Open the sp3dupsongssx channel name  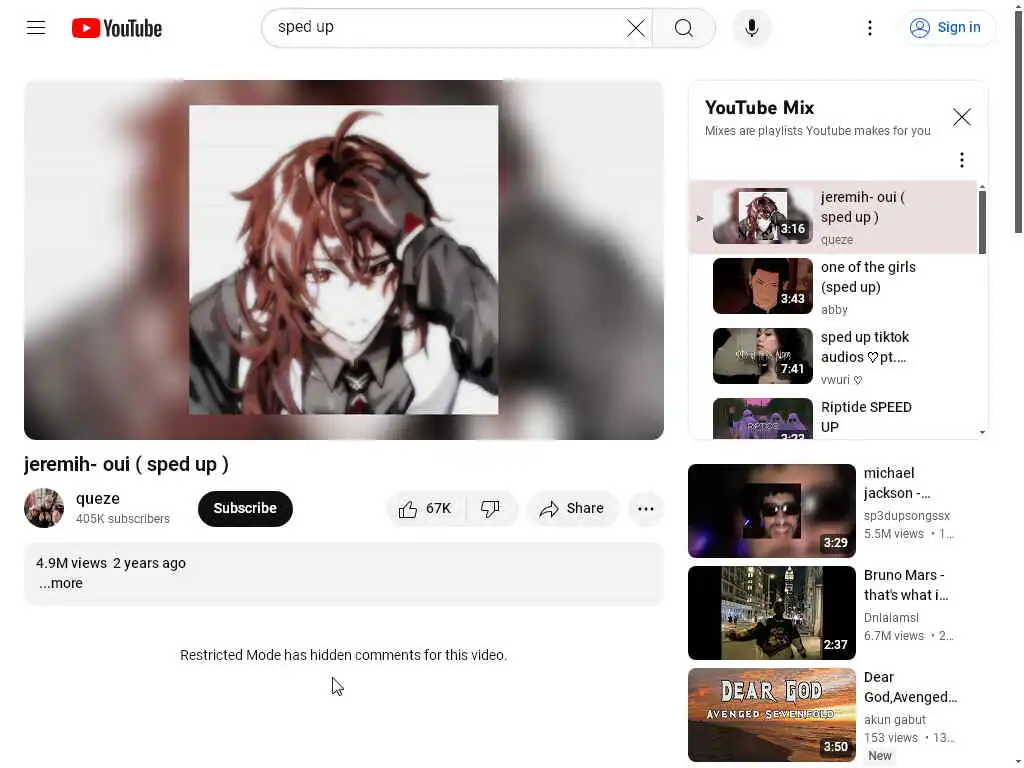tap(906, 515)
